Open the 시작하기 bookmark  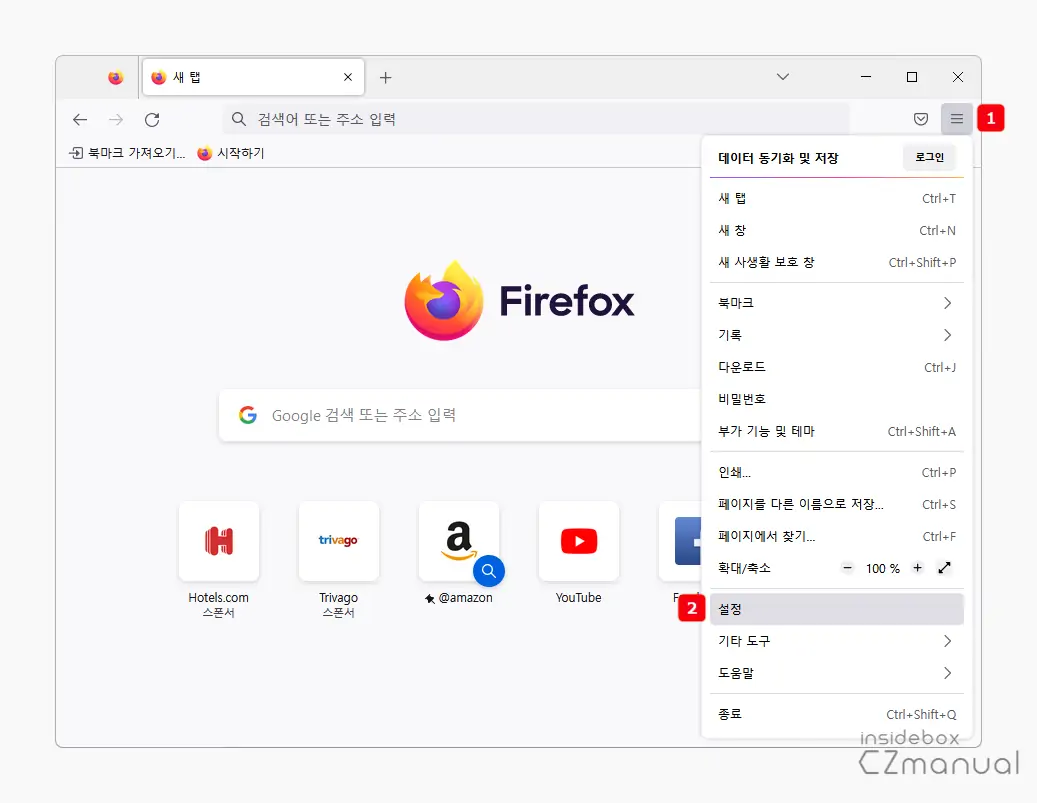pyautogui.click(x=231, y=153)
